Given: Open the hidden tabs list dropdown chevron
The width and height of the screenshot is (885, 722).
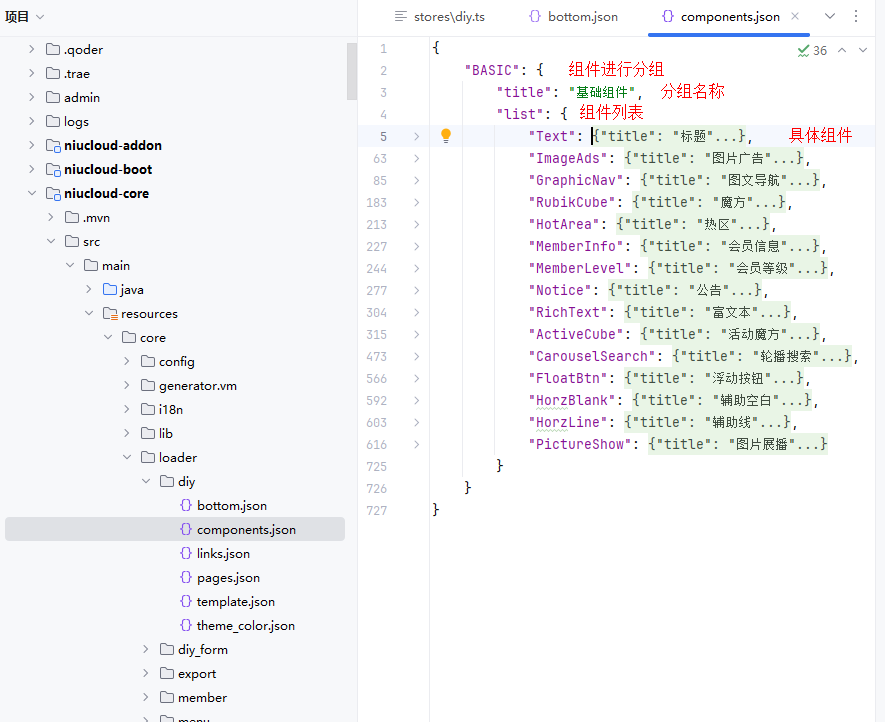Looking at the screenshot, I should pyautogui.click(x=830, y=16).
